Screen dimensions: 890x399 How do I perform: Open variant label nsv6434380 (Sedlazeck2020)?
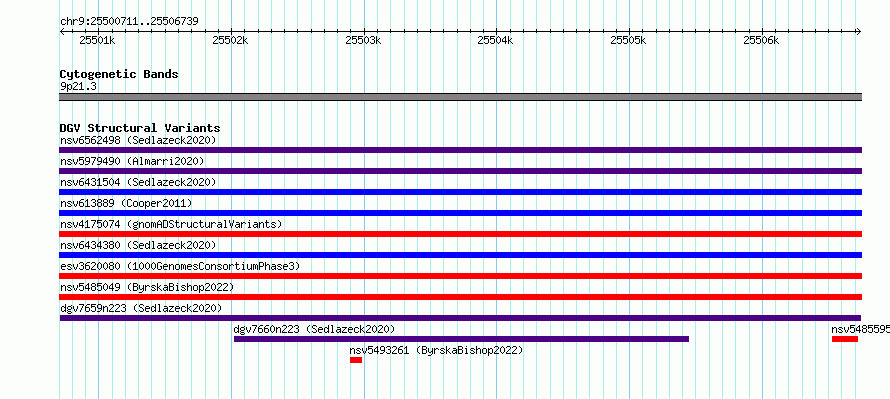pyautogui.click(x=138, y=245)
